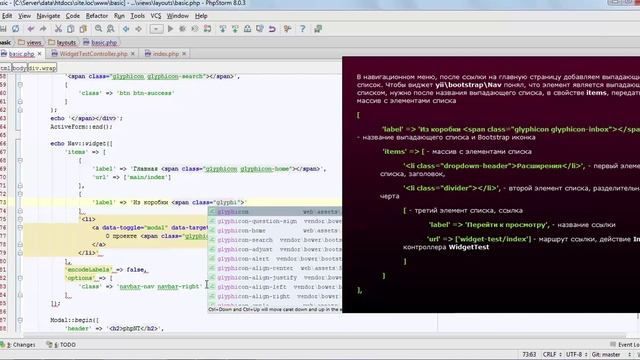640x360 pixels.
Task: Click the Copy icon in the toolbar
Action: click(x=71, y=29)
